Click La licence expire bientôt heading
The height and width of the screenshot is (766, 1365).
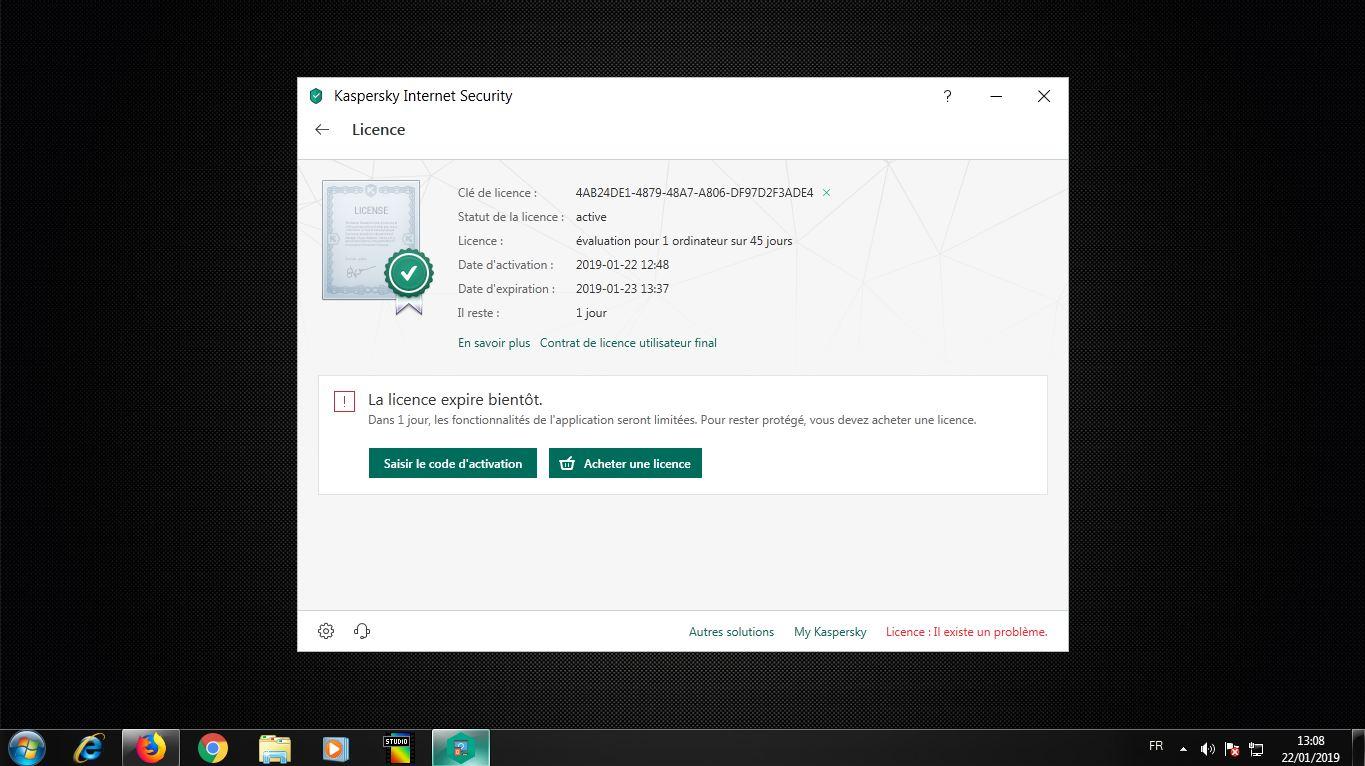[x=455, y=400]
